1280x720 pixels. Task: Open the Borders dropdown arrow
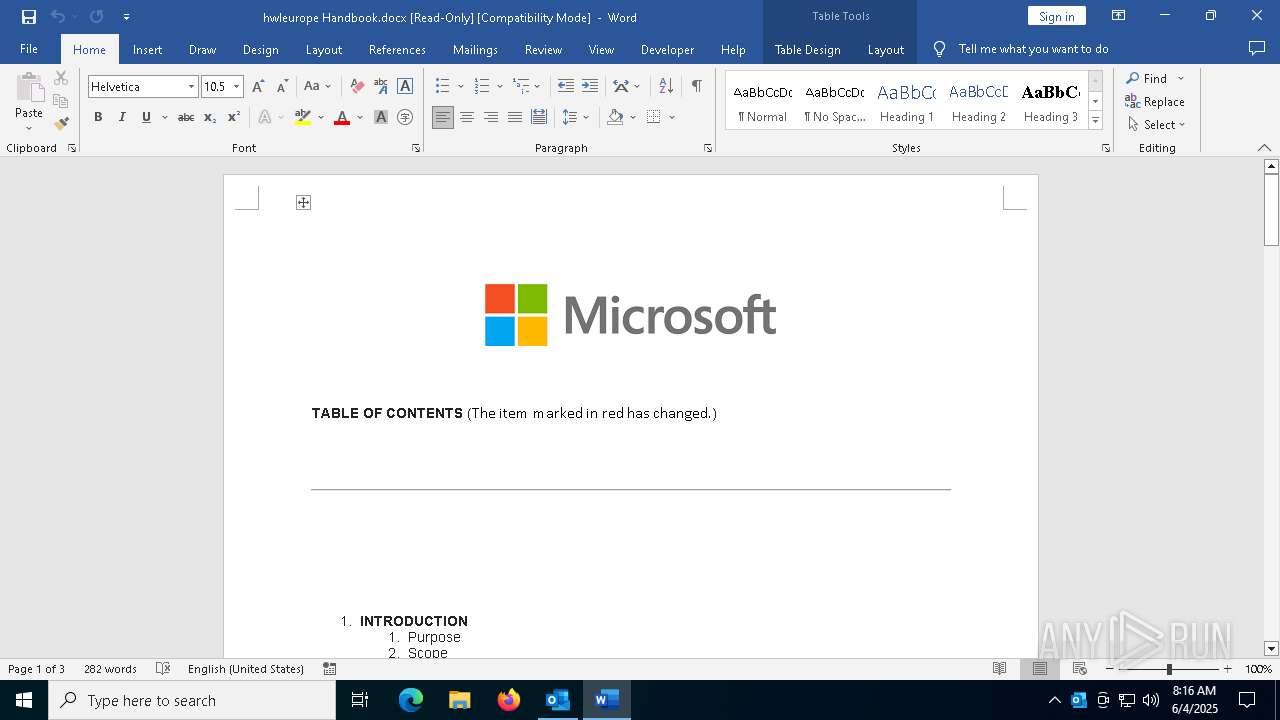pos(672,117)
